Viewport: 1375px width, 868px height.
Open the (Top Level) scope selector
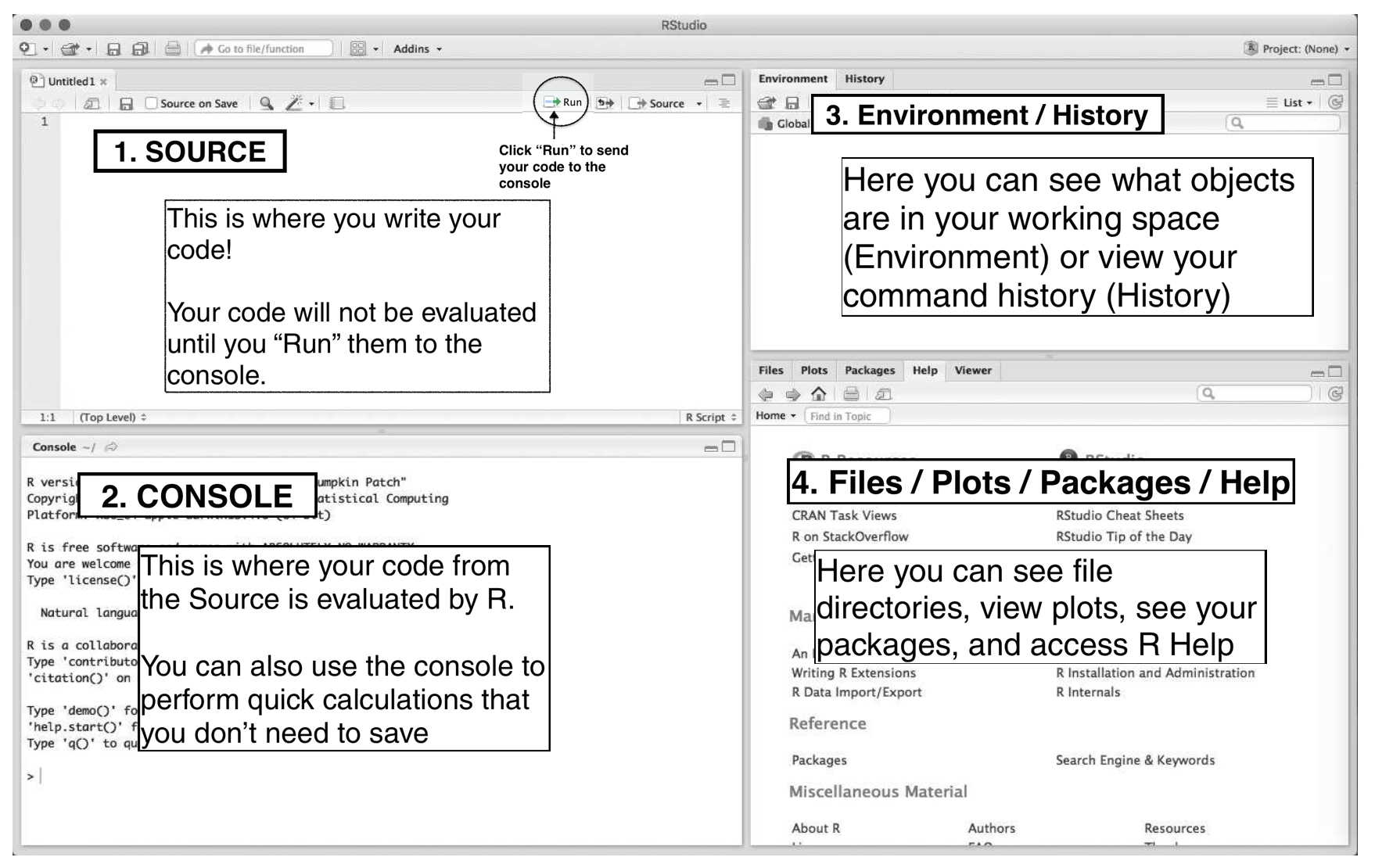[113, 418]
